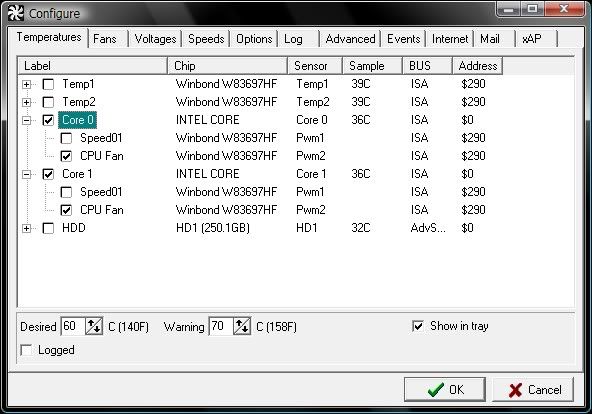The image size is (592, 414).
Task: Expand the HDD tree node
Action: (x=26, y=228)
